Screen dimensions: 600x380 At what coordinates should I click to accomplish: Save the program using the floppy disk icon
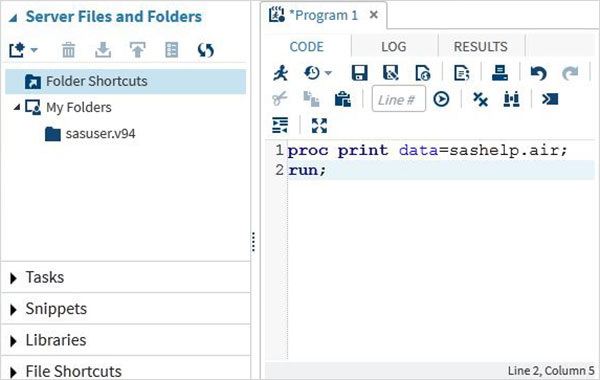pyautogui.click(x=359, y=73)
